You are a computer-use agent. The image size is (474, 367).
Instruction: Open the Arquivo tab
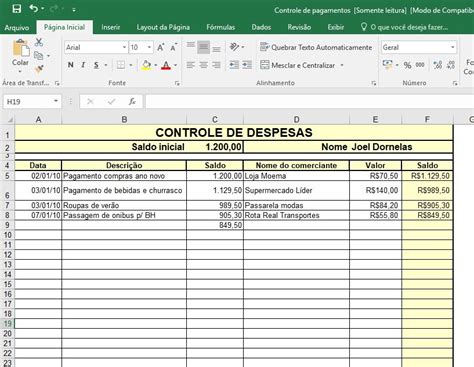coord(16,28)
